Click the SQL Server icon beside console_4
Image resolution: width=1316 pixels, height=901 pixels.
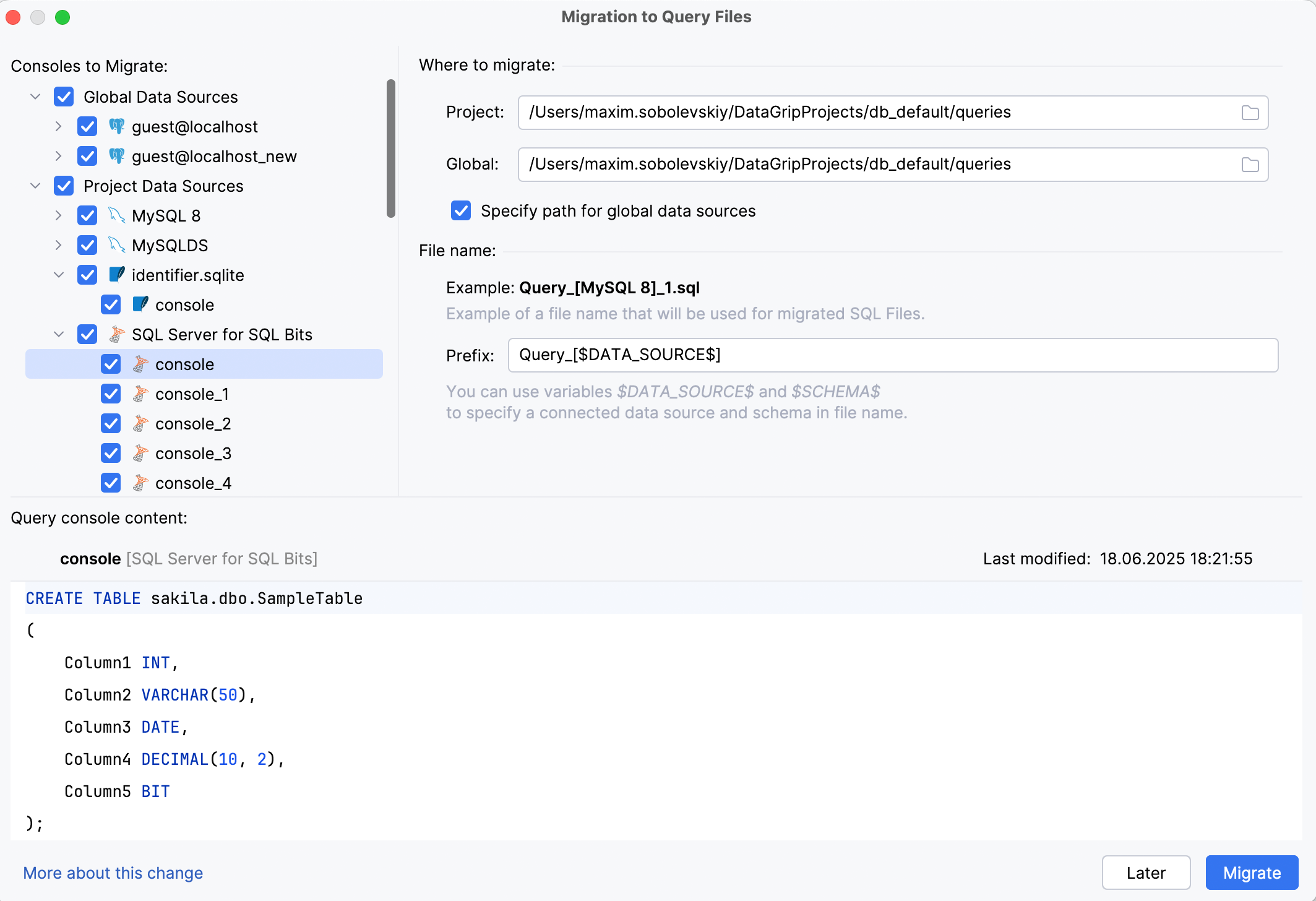pos(140,483)
